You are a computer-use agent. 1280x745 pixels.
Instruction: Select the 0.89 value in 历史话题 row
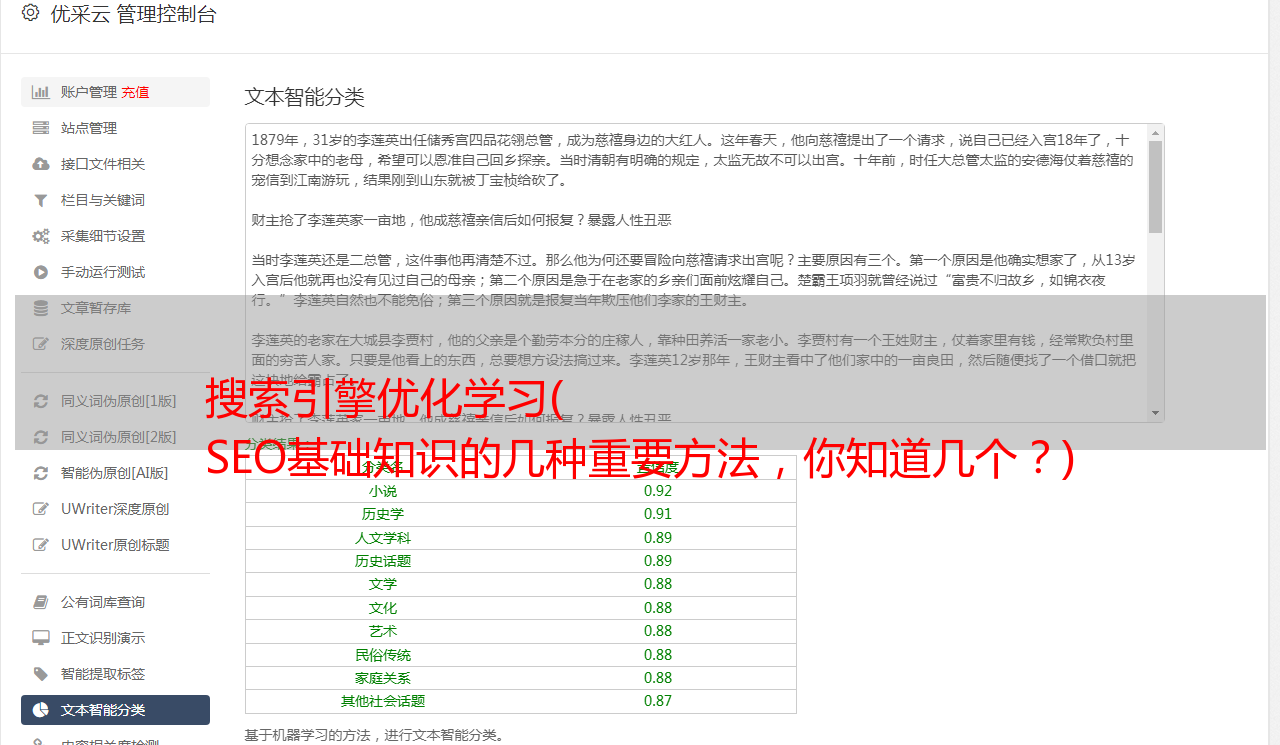pos(658,561)
